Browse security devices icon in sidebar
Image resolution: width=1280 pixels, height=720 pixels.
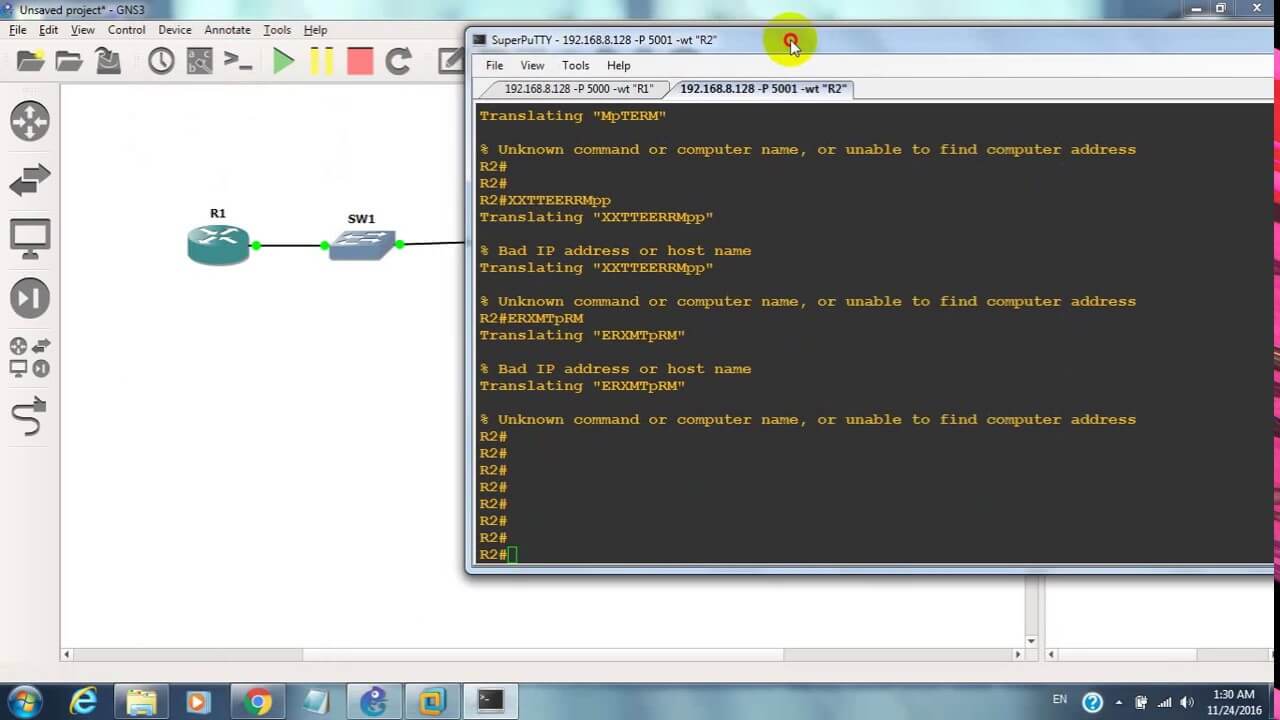point(30,298)
